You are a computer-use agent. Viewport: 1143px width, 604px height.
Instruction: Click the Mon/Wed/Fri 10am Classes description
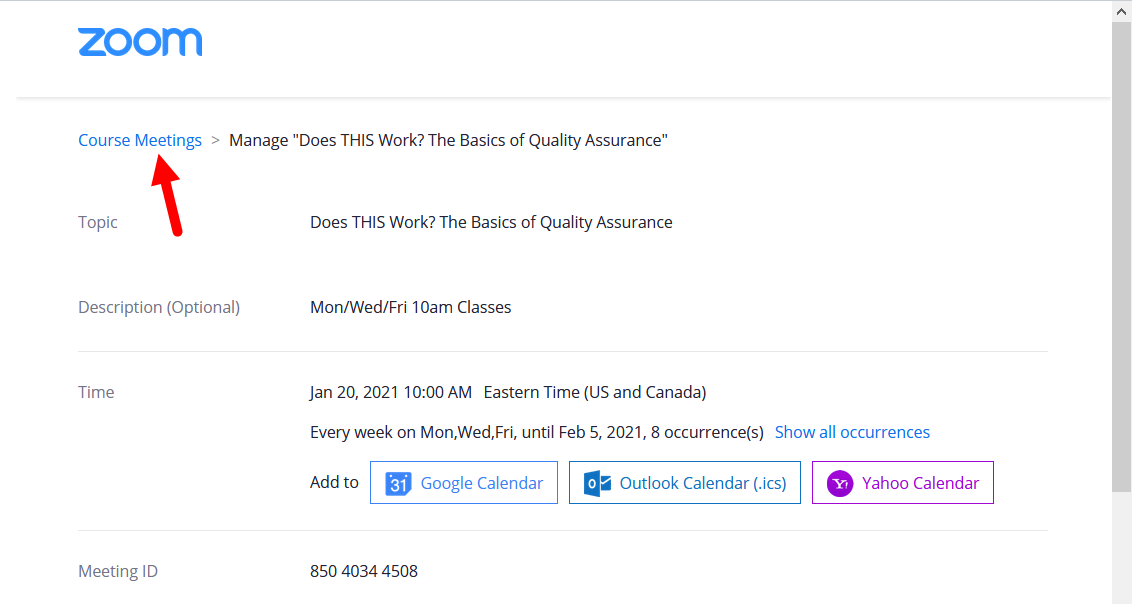410,307
